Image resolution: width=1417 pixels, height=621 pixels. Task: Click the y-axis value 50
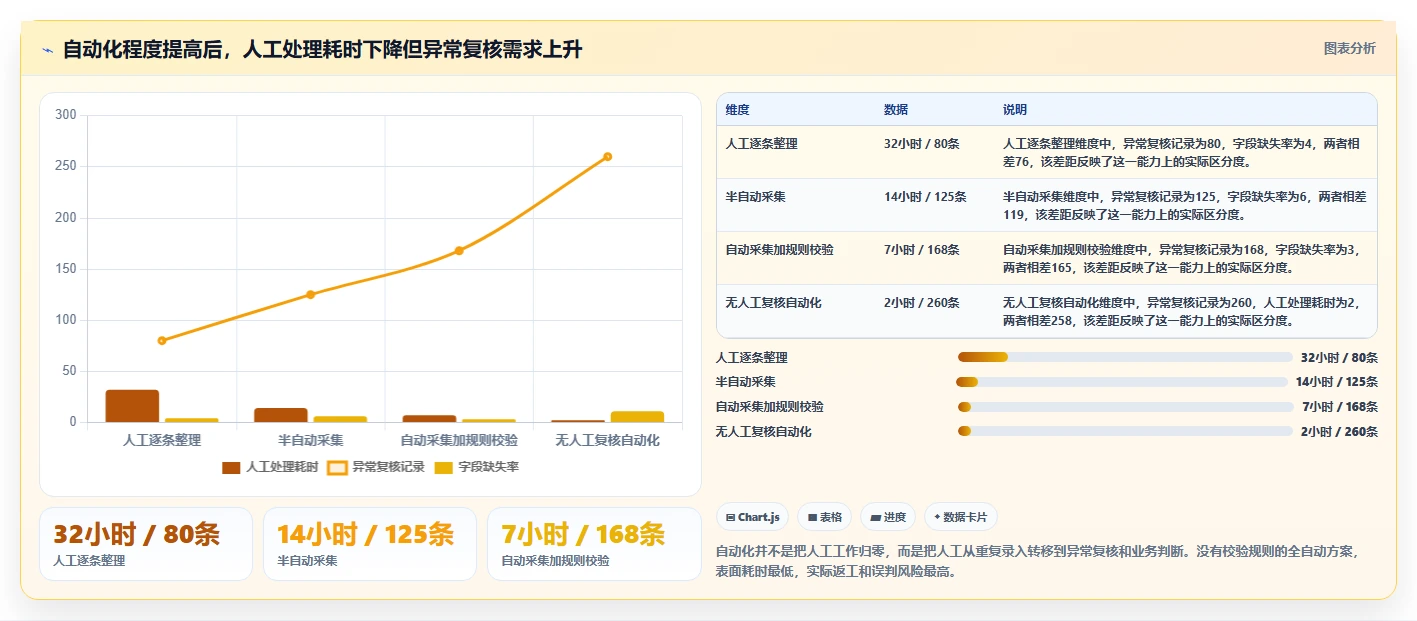69,371
